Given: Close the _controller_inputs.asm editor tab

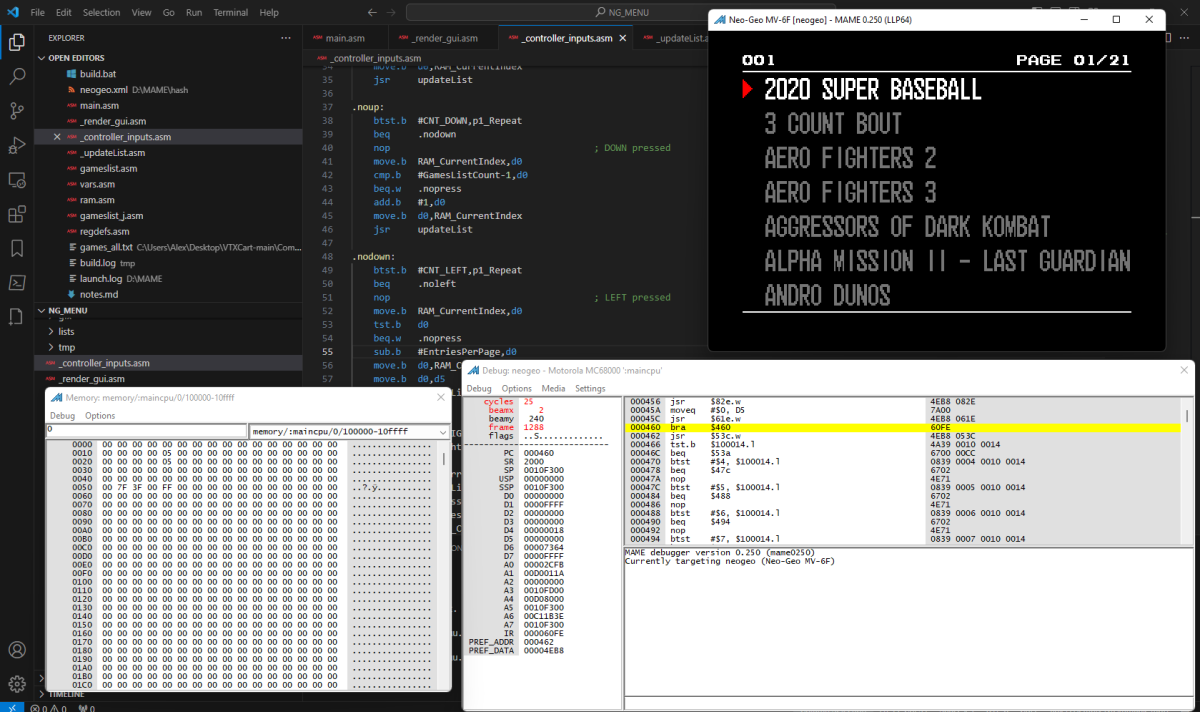Looking at the screenshot, I should click(622, 38).
